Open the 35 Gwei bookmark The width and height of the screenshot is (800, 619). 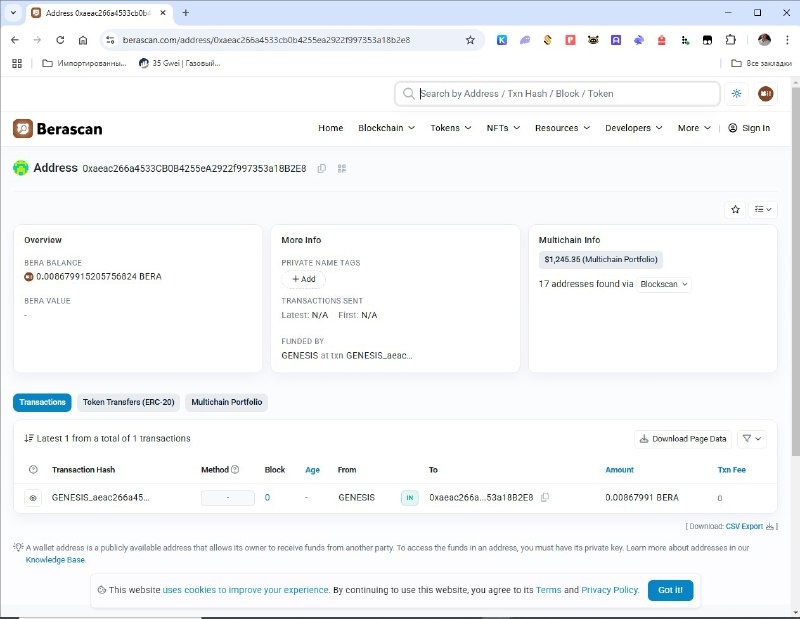[x=180, y=63]
